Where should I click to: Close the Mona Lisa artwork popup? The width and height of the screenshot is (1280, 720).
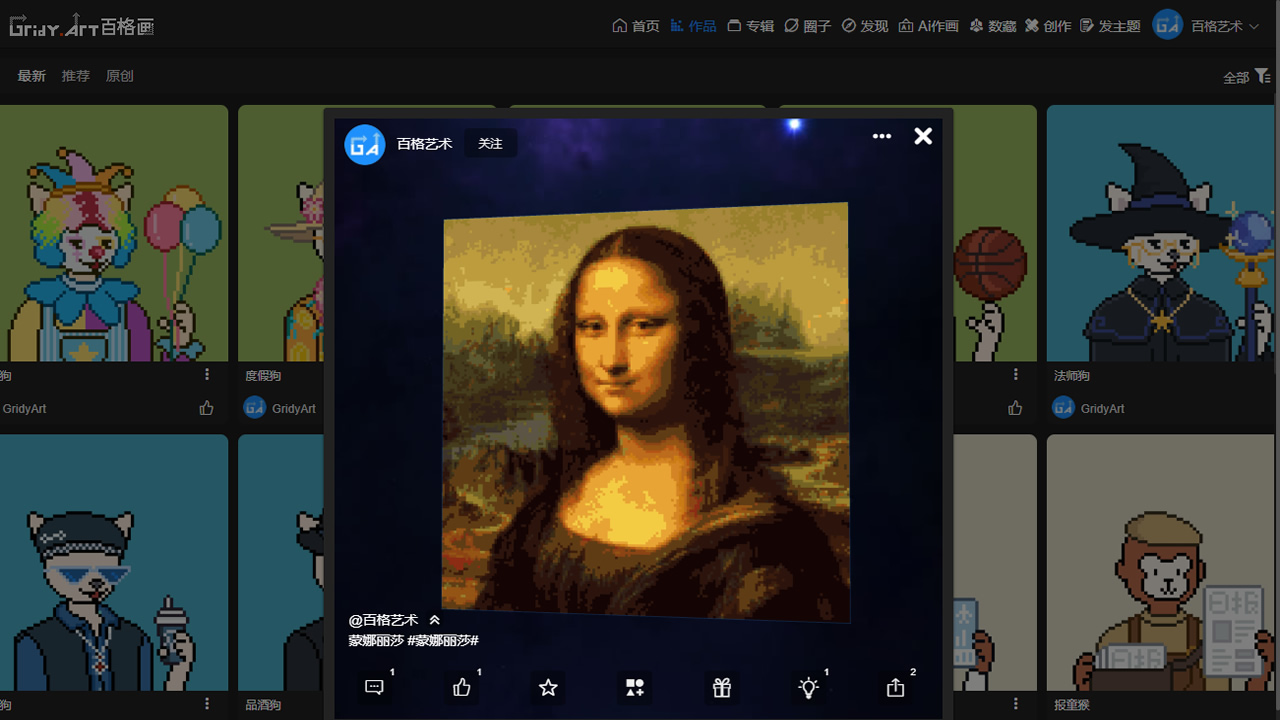pyautogui.click(x=923, y=136)
